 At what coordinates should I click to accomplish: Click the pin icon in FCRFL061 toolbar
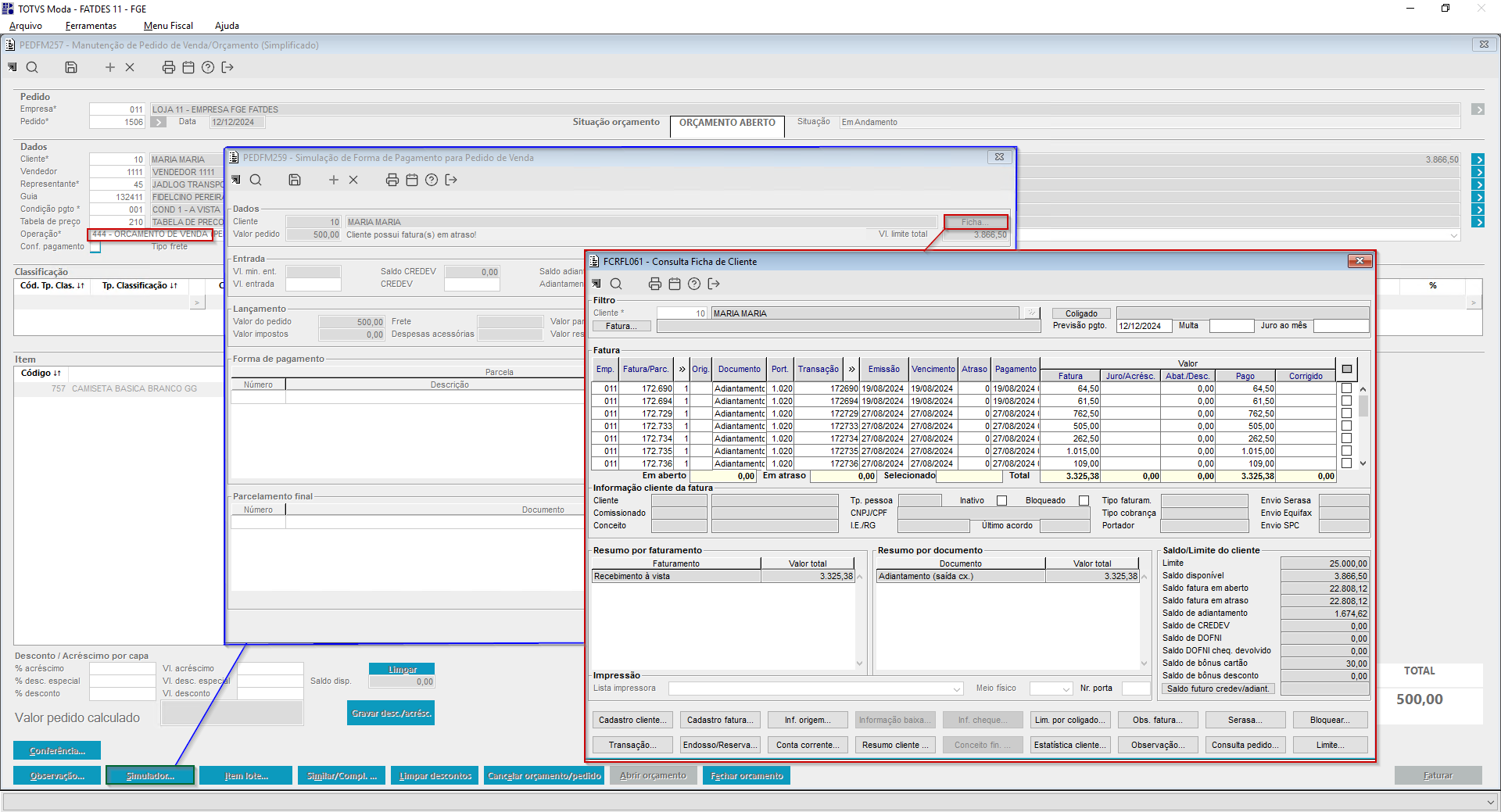[x=596, y=284]
